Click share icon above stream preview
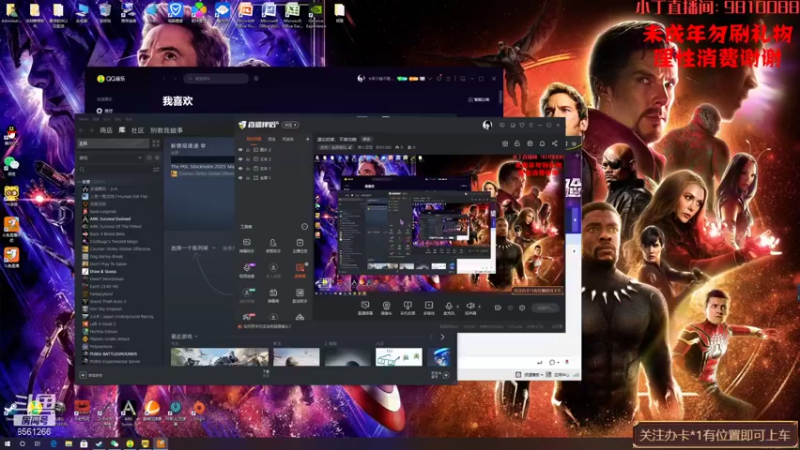Viewport: 800px width, 450px height. (x=555, y=144)
